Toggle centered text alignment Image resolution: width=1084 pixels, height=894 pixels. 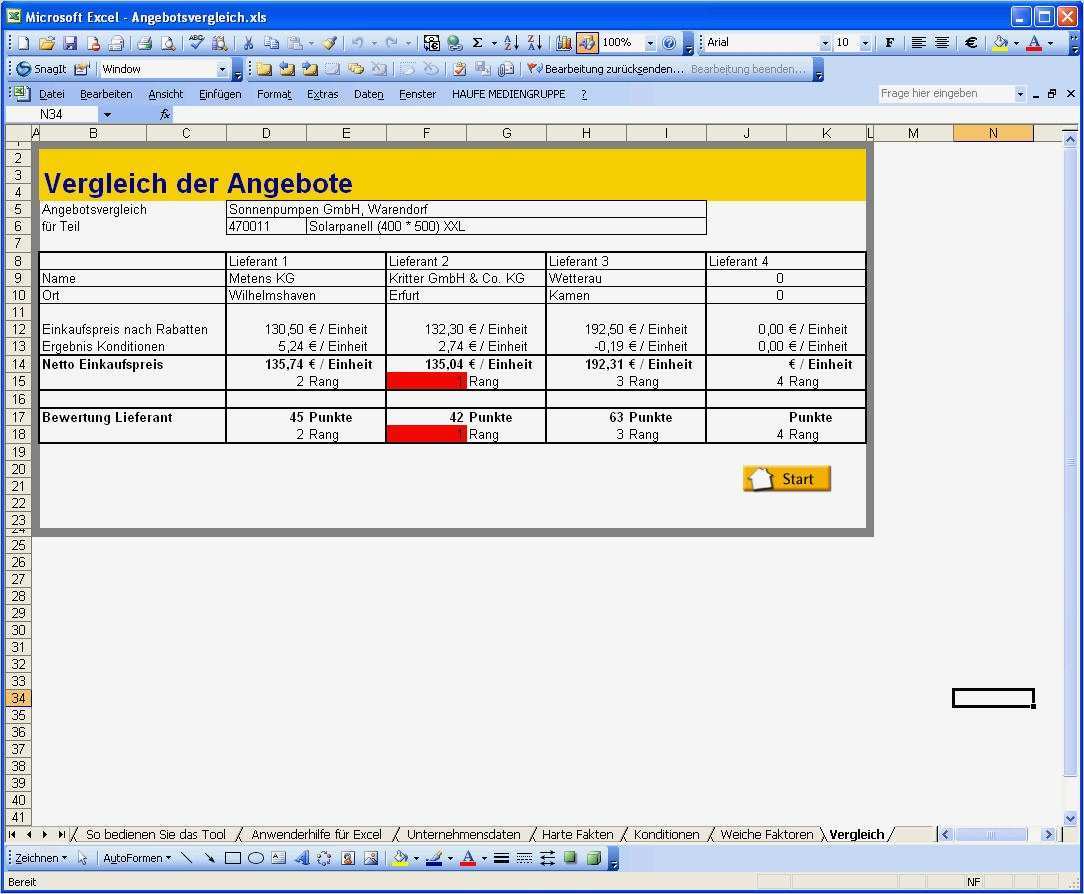click(x=942, y=43)
